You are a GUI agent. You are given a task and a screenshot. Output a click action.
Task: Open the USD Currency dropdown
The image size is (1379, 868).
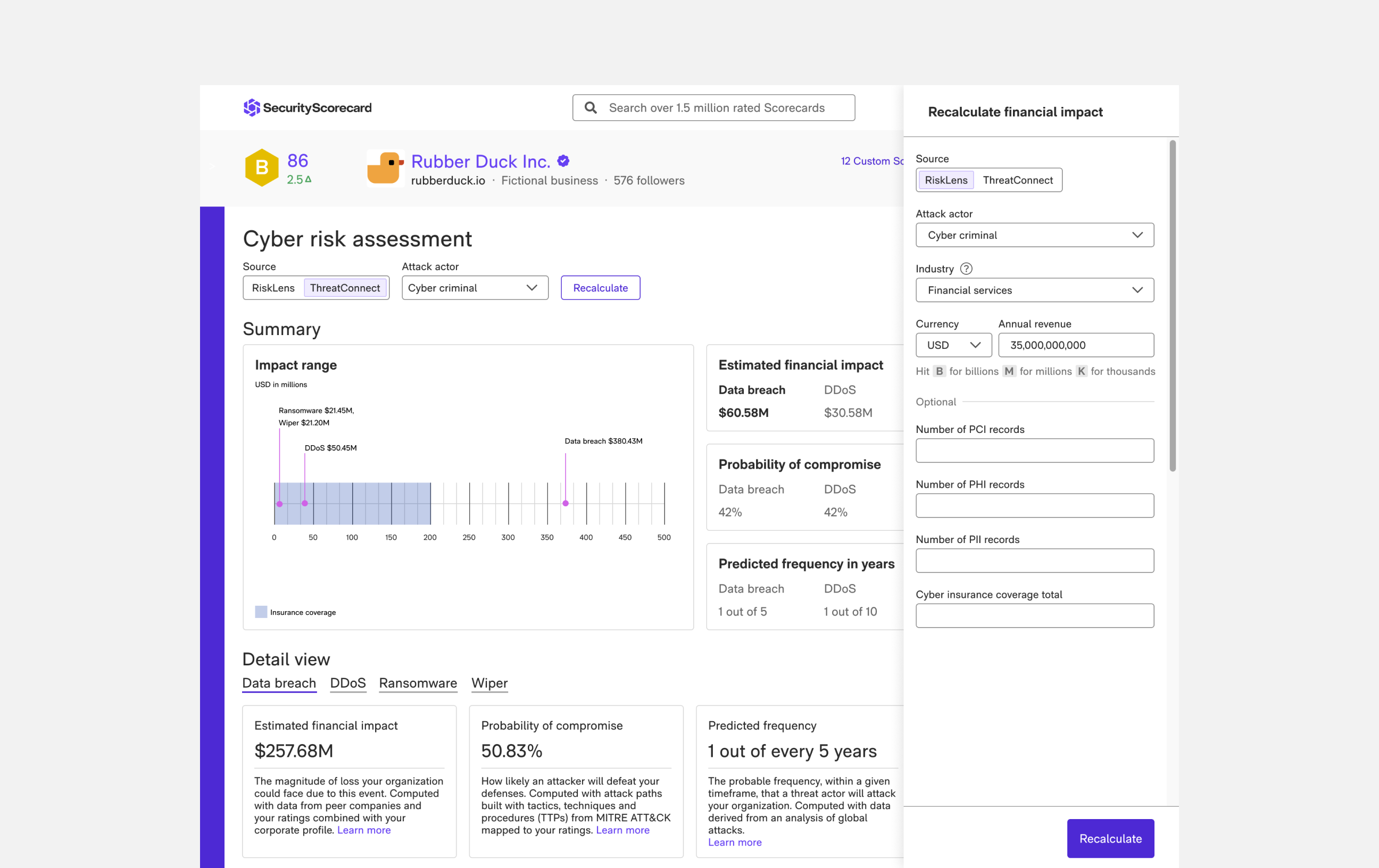coord(953,345)
